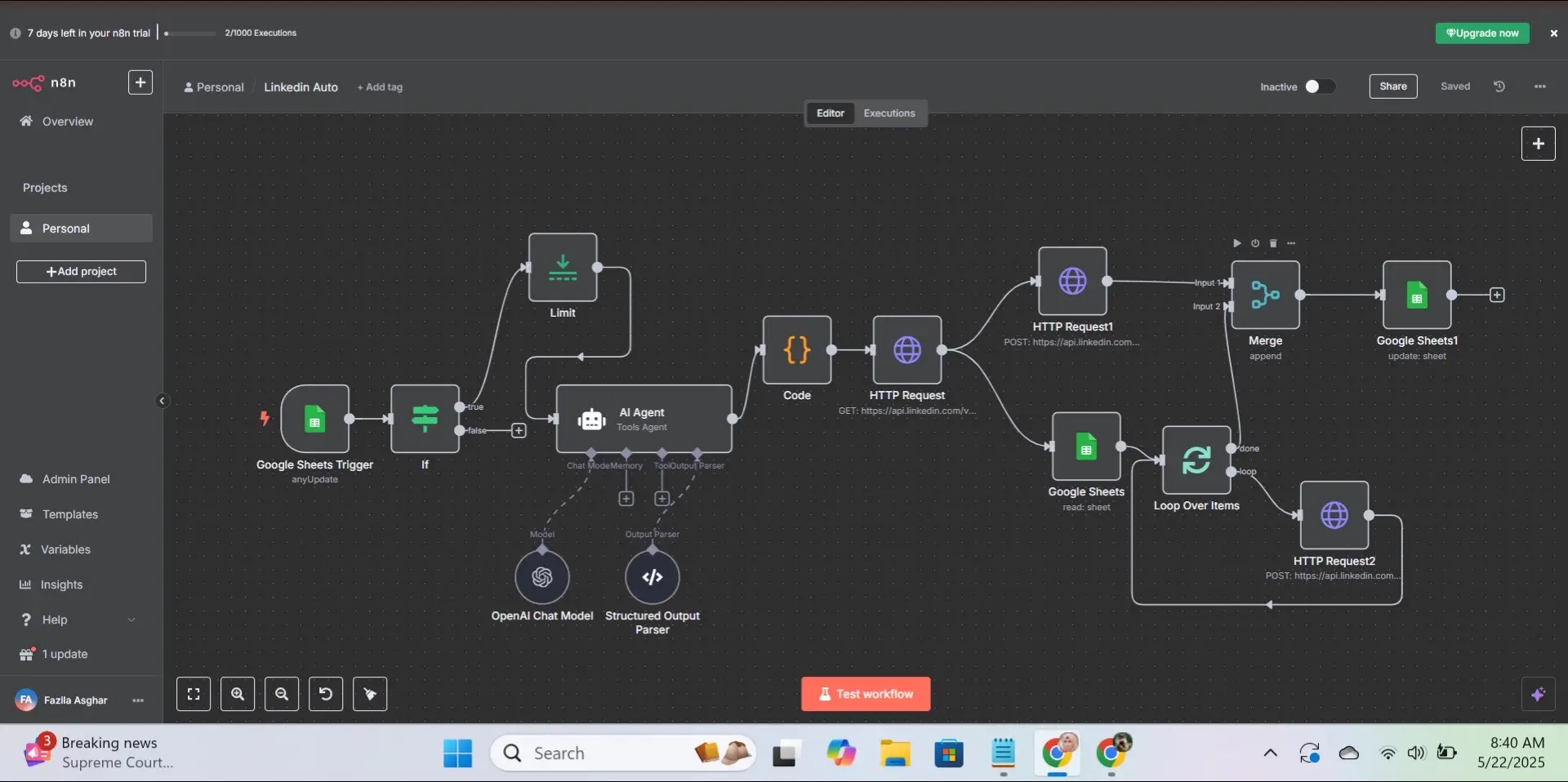This screenshot has width=1568, height=782.
Task: Open Microsoft Store from taskbar
Action: tap(949, 753)
